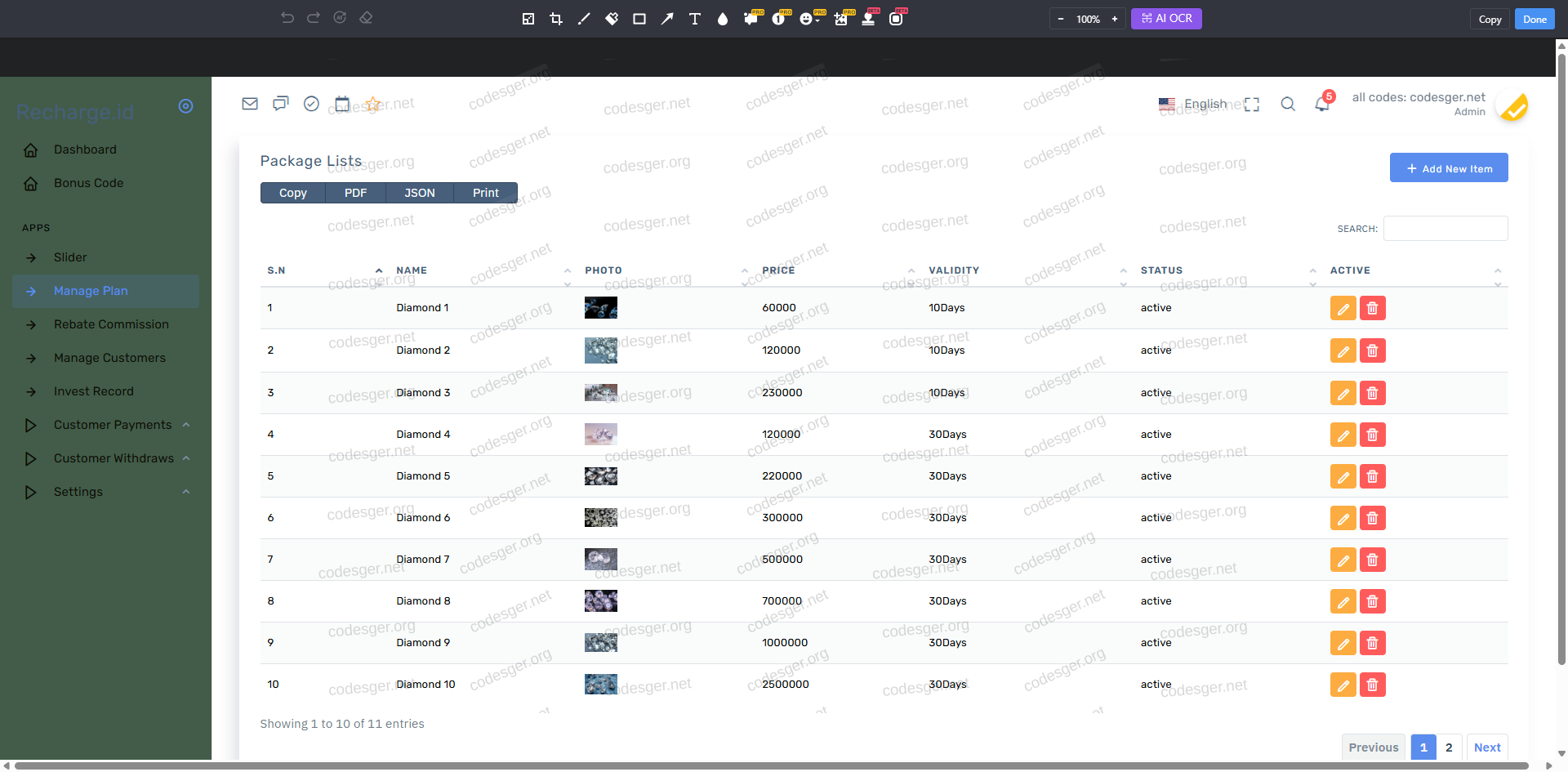The height and width of the screenshot is (772, 1568).
Task: Click the search magnifier icon in header
Action: click(1288, 104)
